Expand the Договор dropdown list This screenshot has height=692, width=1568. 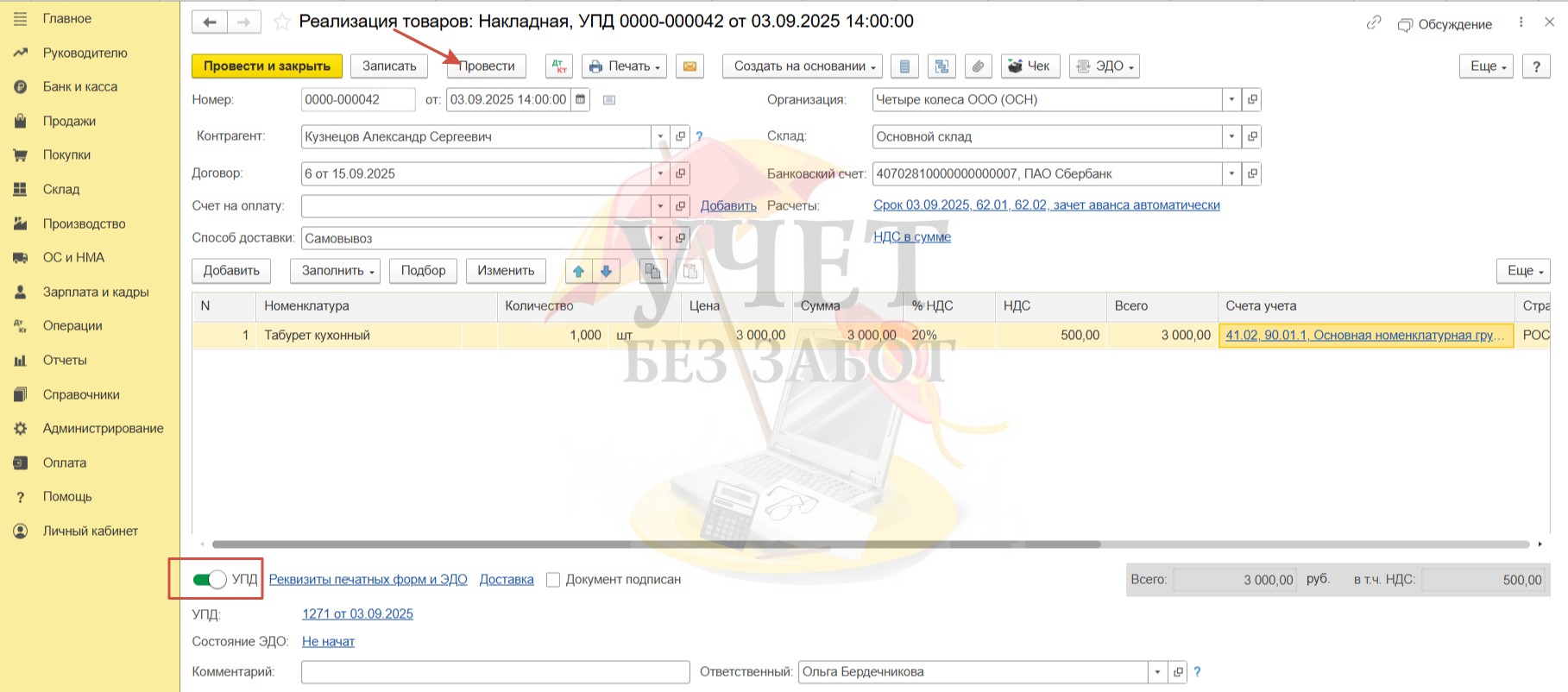click(660, 173)
